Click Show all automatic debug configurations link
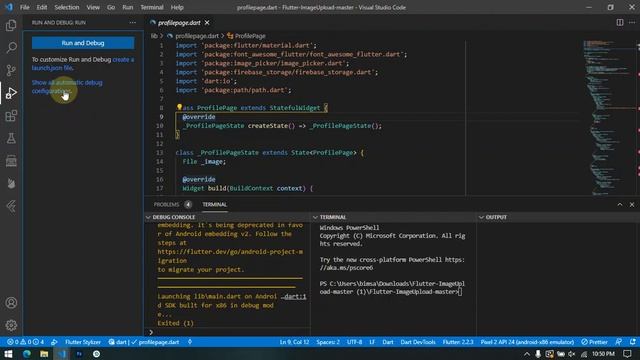 point(67,87)
